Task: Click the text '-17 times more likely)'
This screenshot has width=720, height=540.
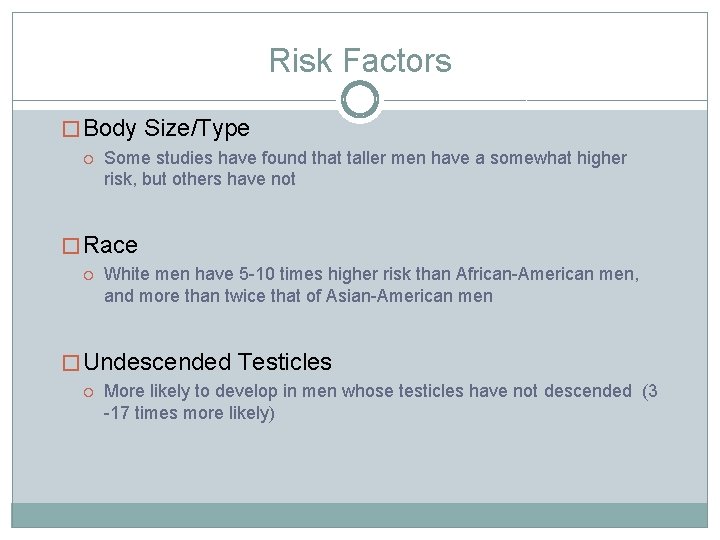Action: (x=189, y=413)
